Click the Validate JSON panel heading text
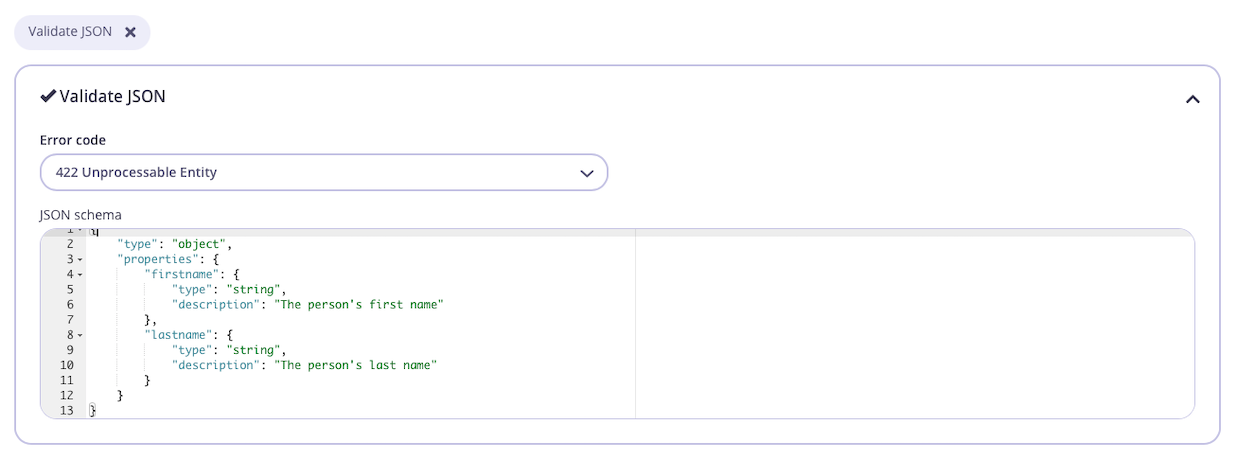The height and width of the screenshot is (460, 1237). tap(112, 97)
